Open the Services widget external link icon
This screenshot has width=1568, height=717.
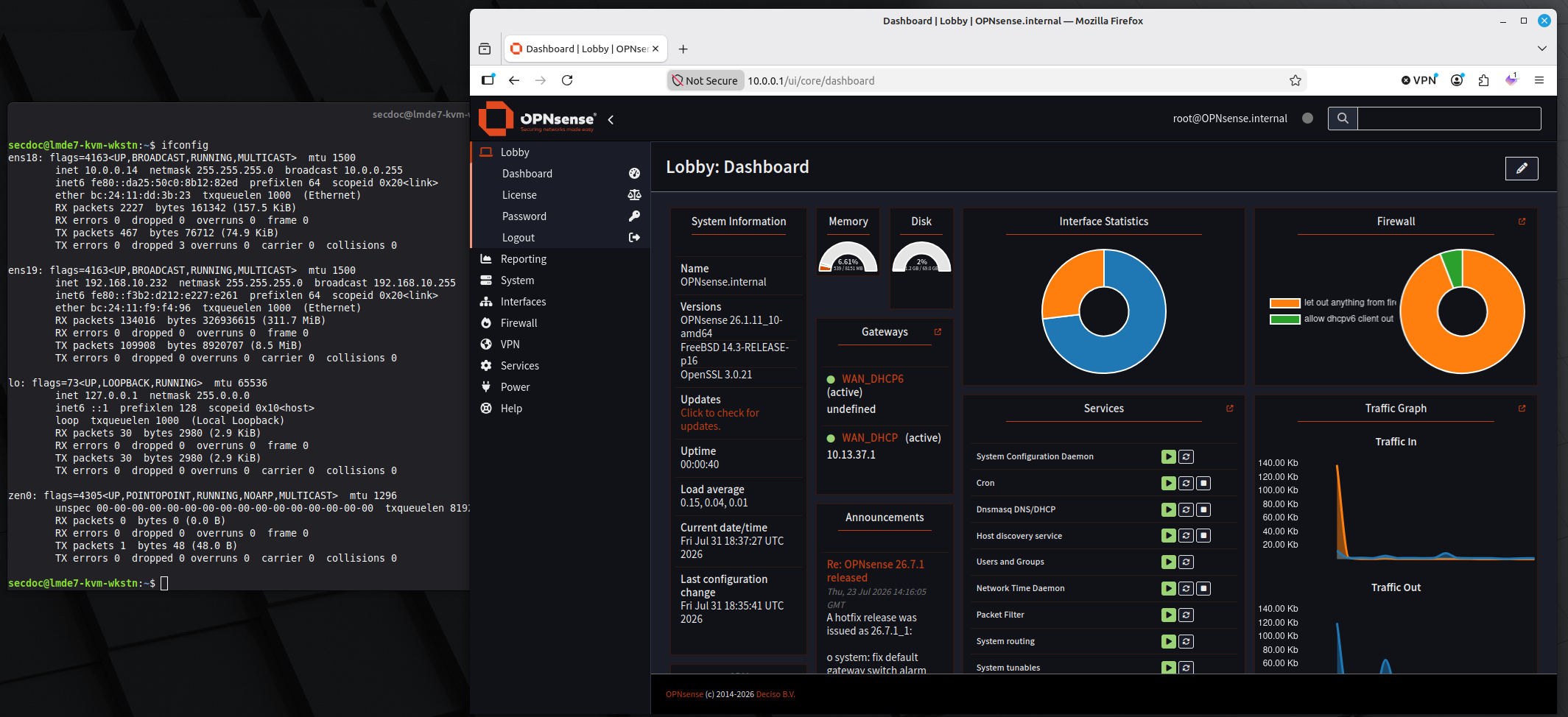click(1229, 409)
